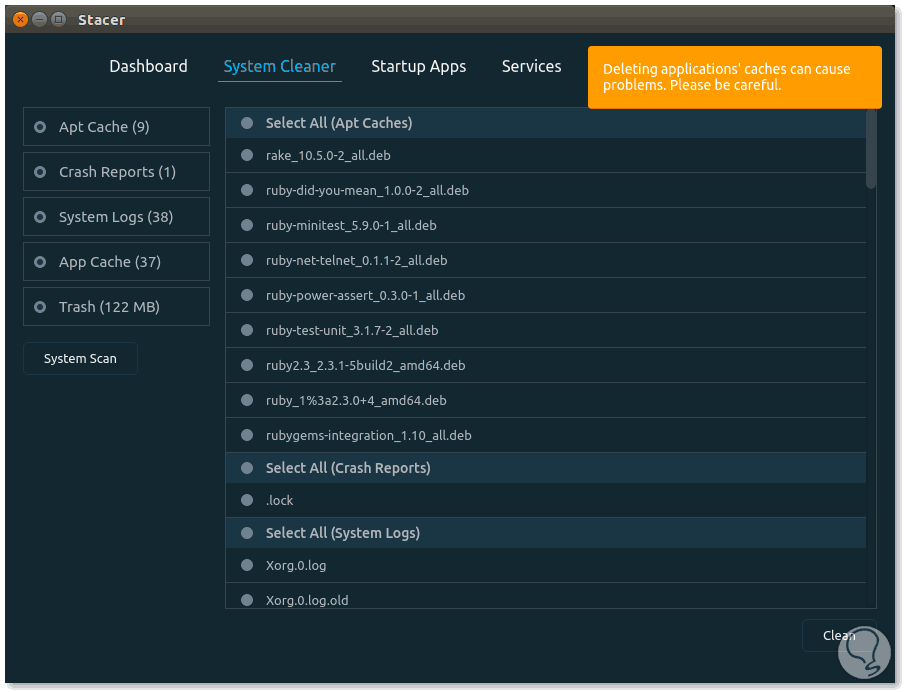This screenshot has width=904, height=692.
Task: Open the Dashboard tab
Action: 148,67
